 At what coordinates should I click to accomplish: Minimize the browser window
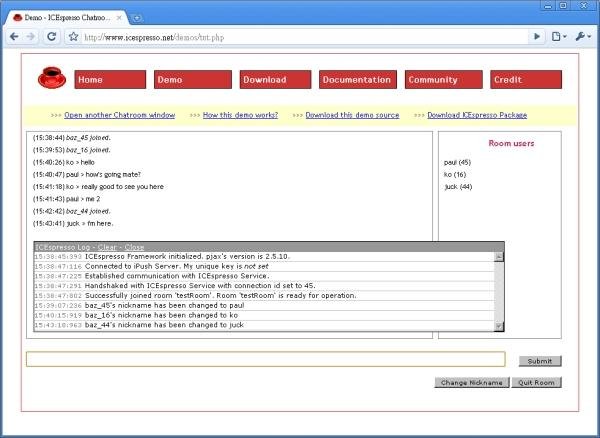pos(548,5)
